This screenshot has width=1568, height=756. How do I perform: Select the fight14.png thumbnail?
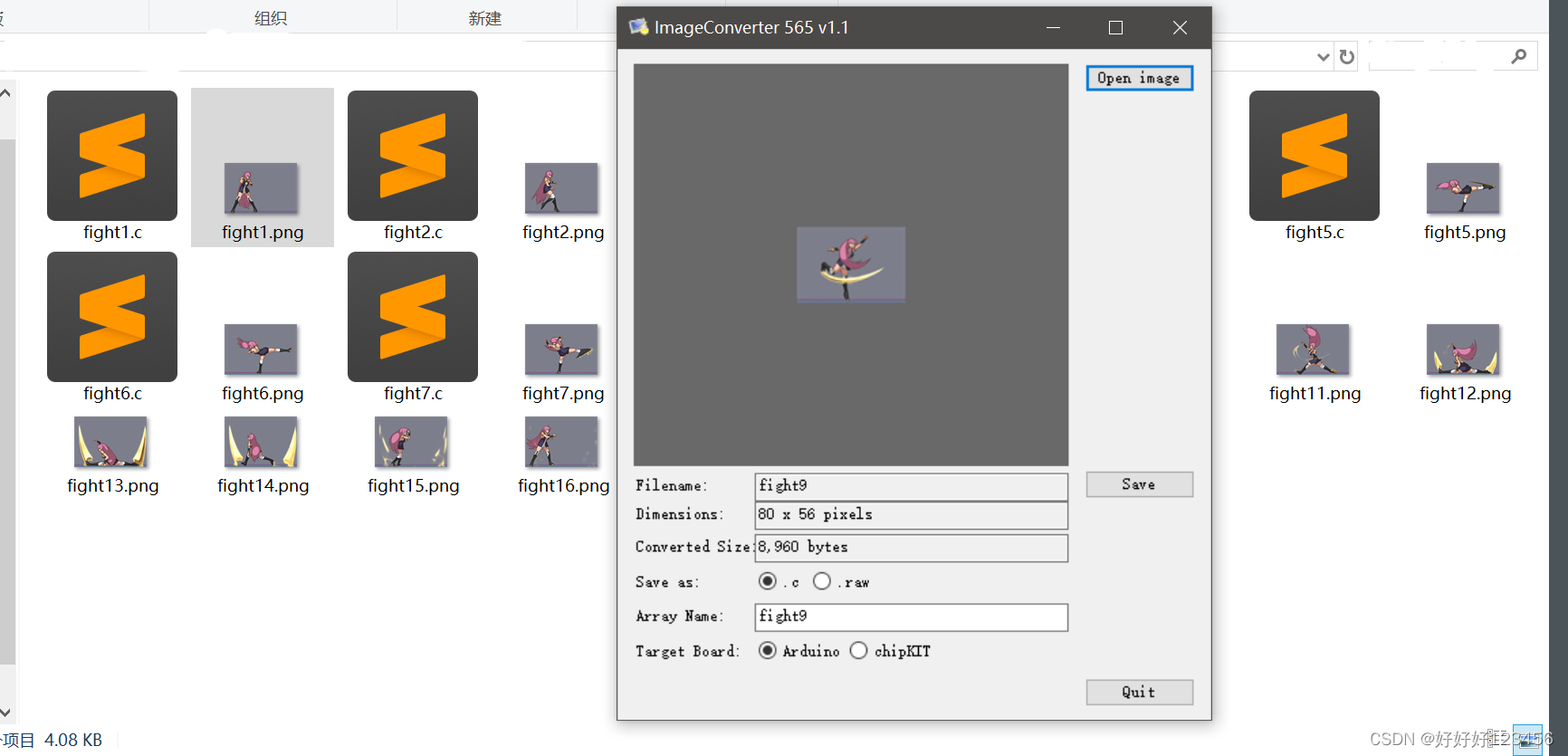point(261,441)
